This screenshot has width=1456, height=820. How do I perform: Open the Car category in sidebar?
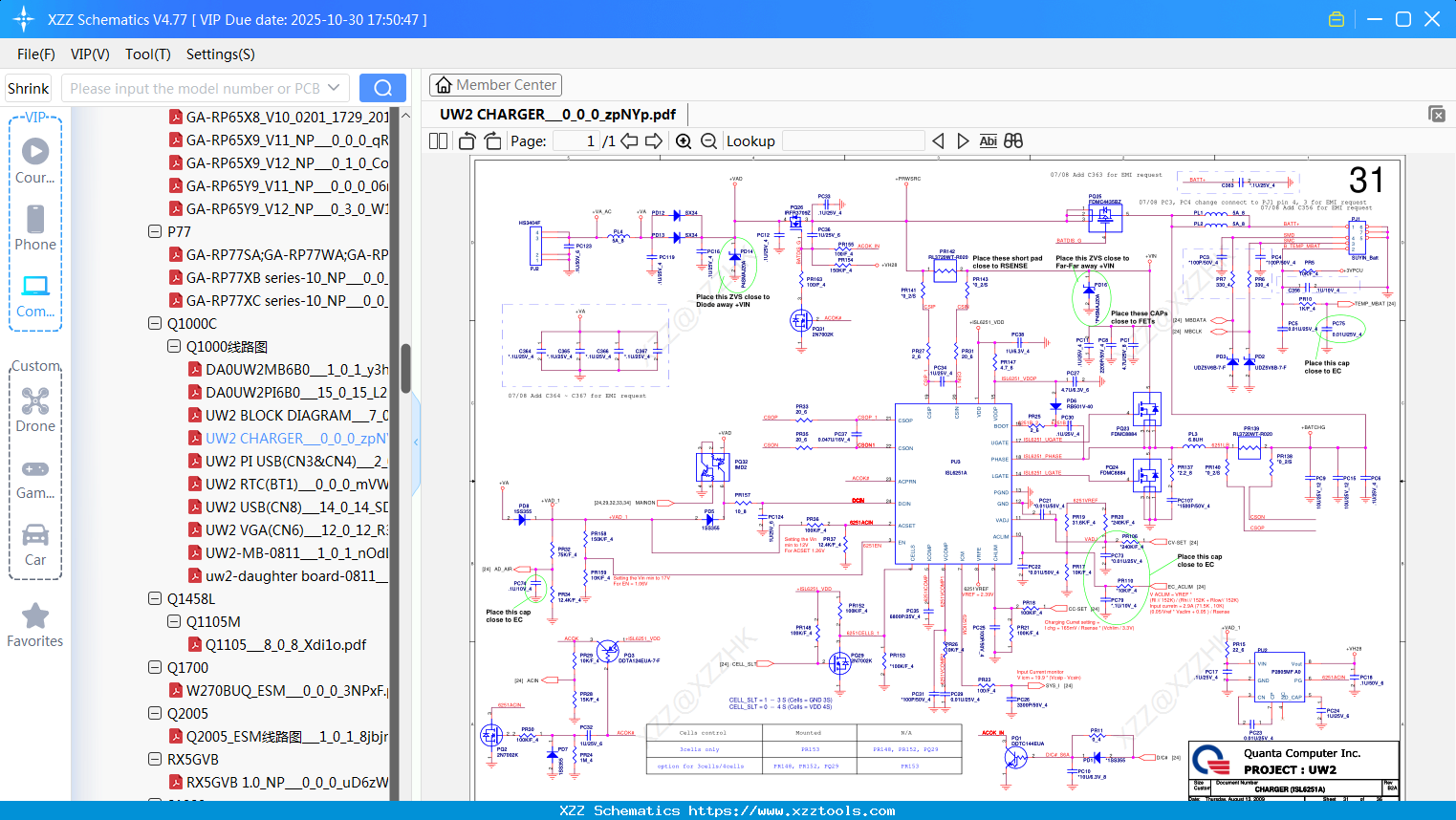tap(35, 544)
